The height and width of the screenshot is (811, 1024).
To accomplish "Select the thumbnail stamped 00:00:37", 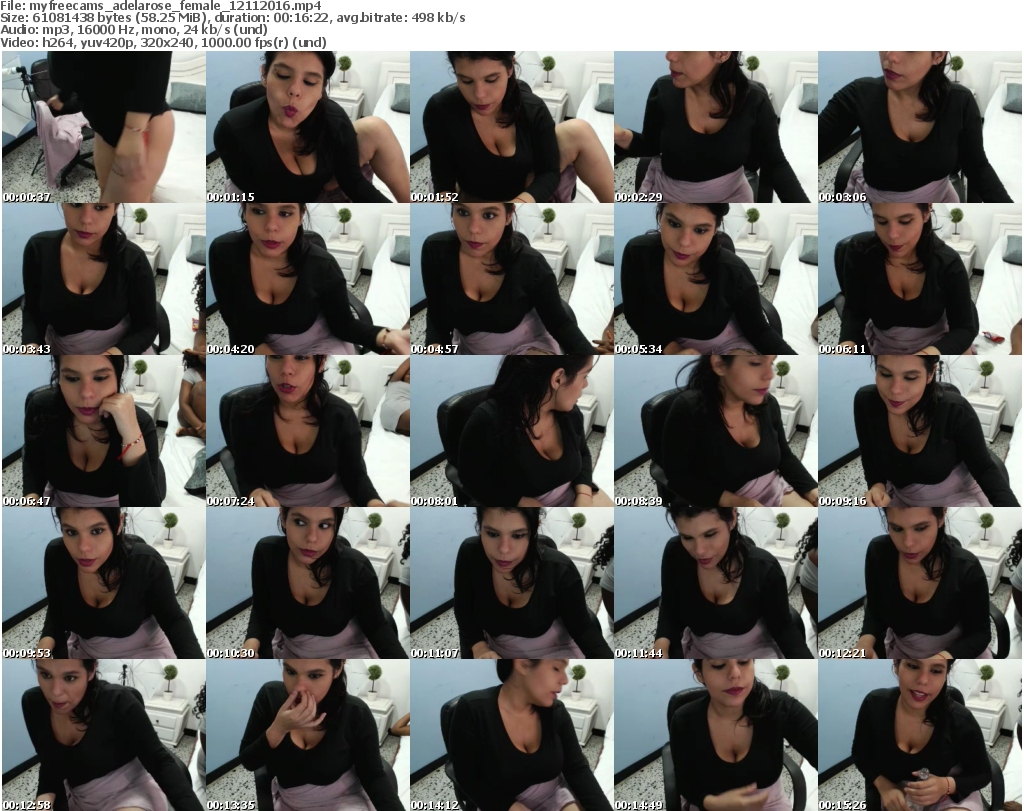I will coord(104,127).
